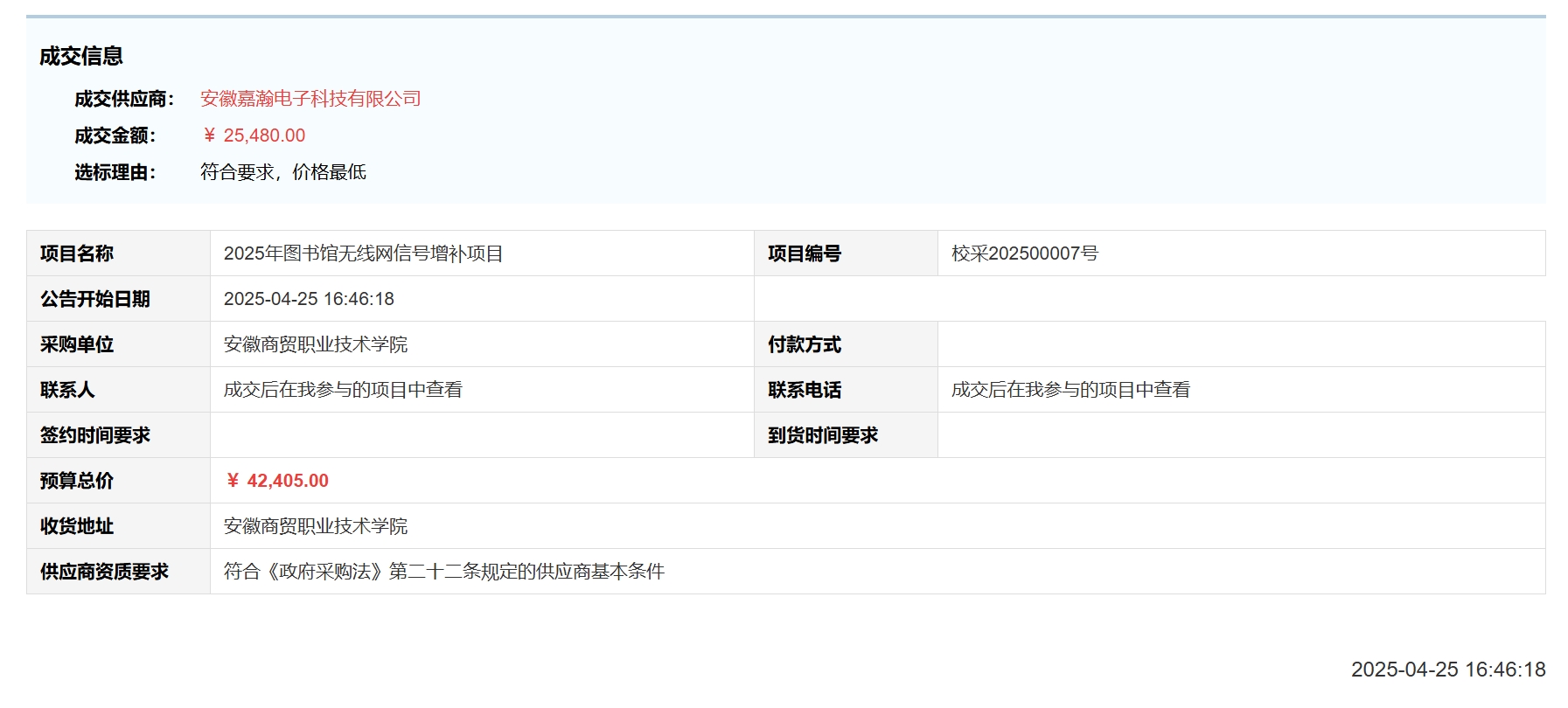
Task: Click the supplier link 安徽嘉瀚电子科技有限公司
Action: [x=310, y=99]
